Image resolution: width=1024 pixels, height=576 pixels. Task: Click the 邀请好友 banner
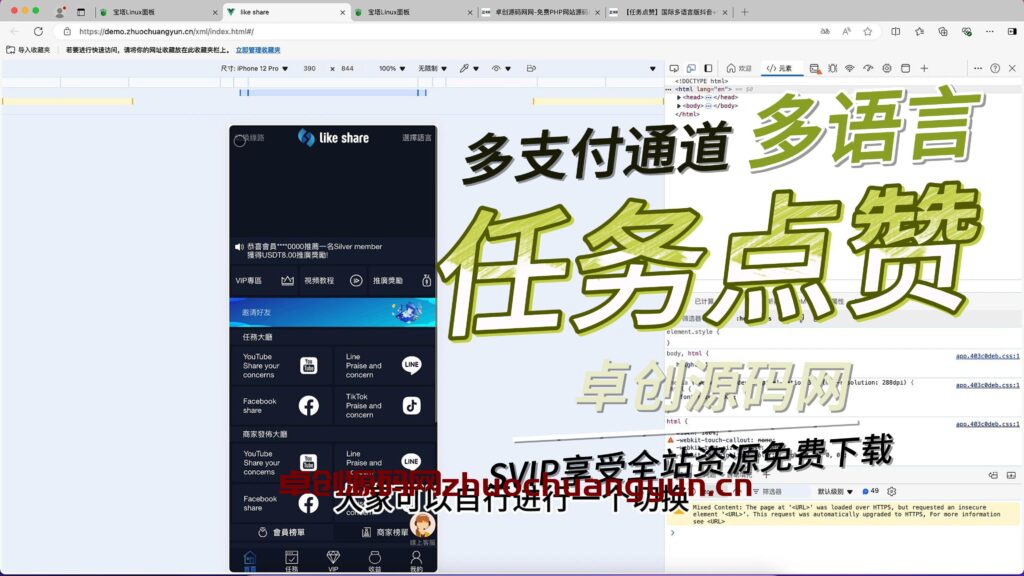pyautogui.click(x=332, y=312)
